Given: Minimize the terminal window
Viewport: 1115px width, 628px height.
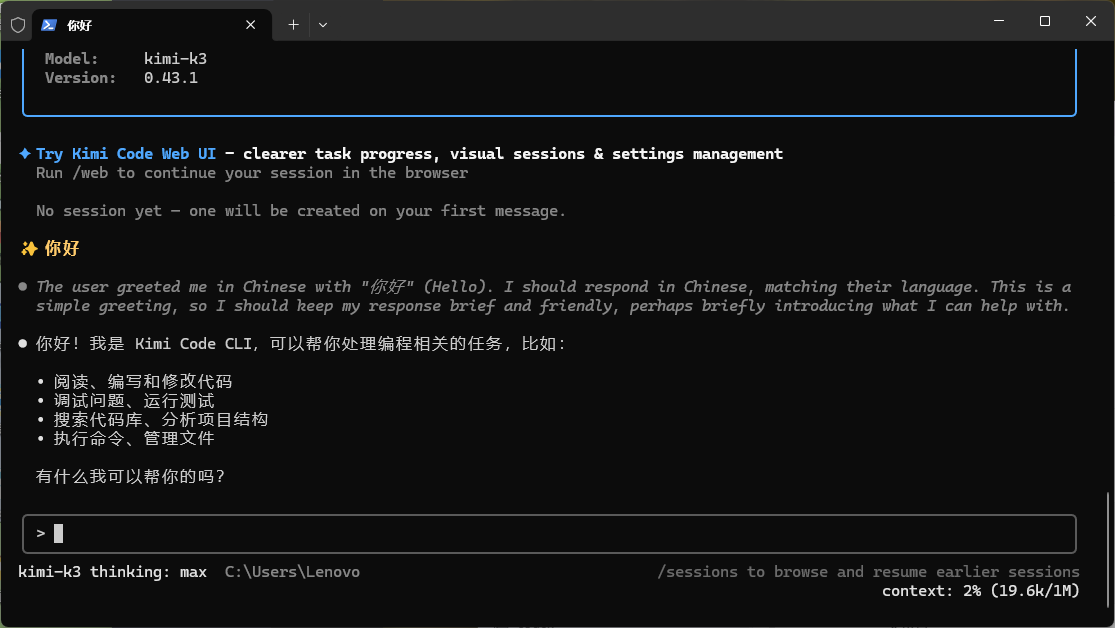Looking at the screenshot, I should tap(999, 21).
